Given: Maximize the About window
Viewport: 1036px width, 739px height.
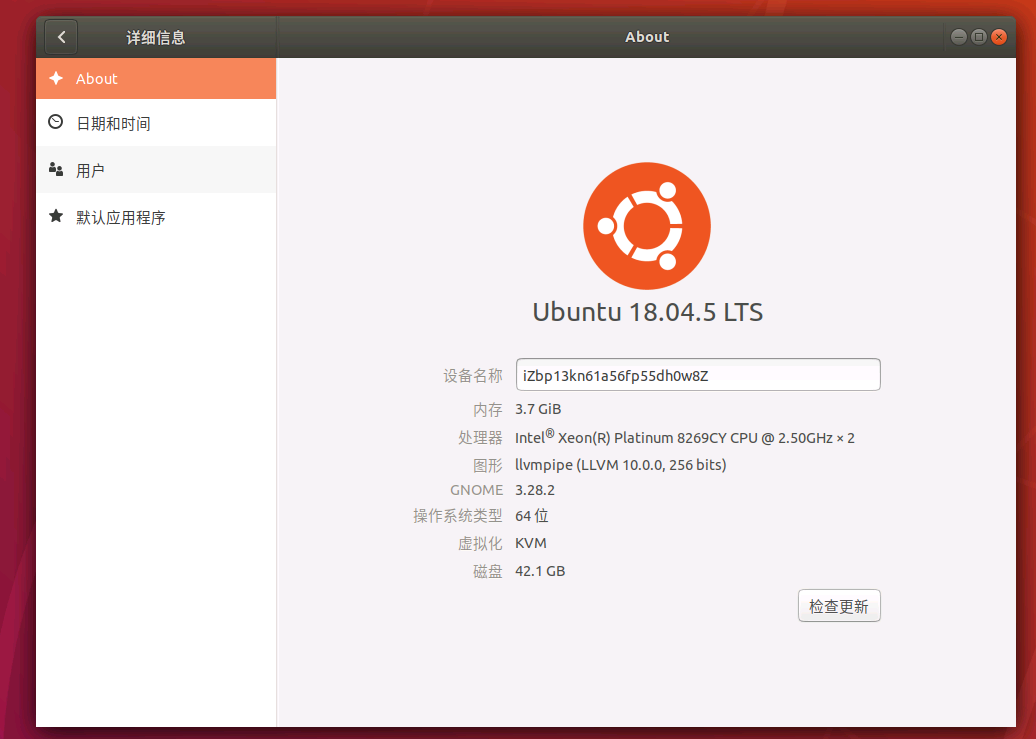Looking at the screenshot, I should pyautogui.click(x=979, y=37).
